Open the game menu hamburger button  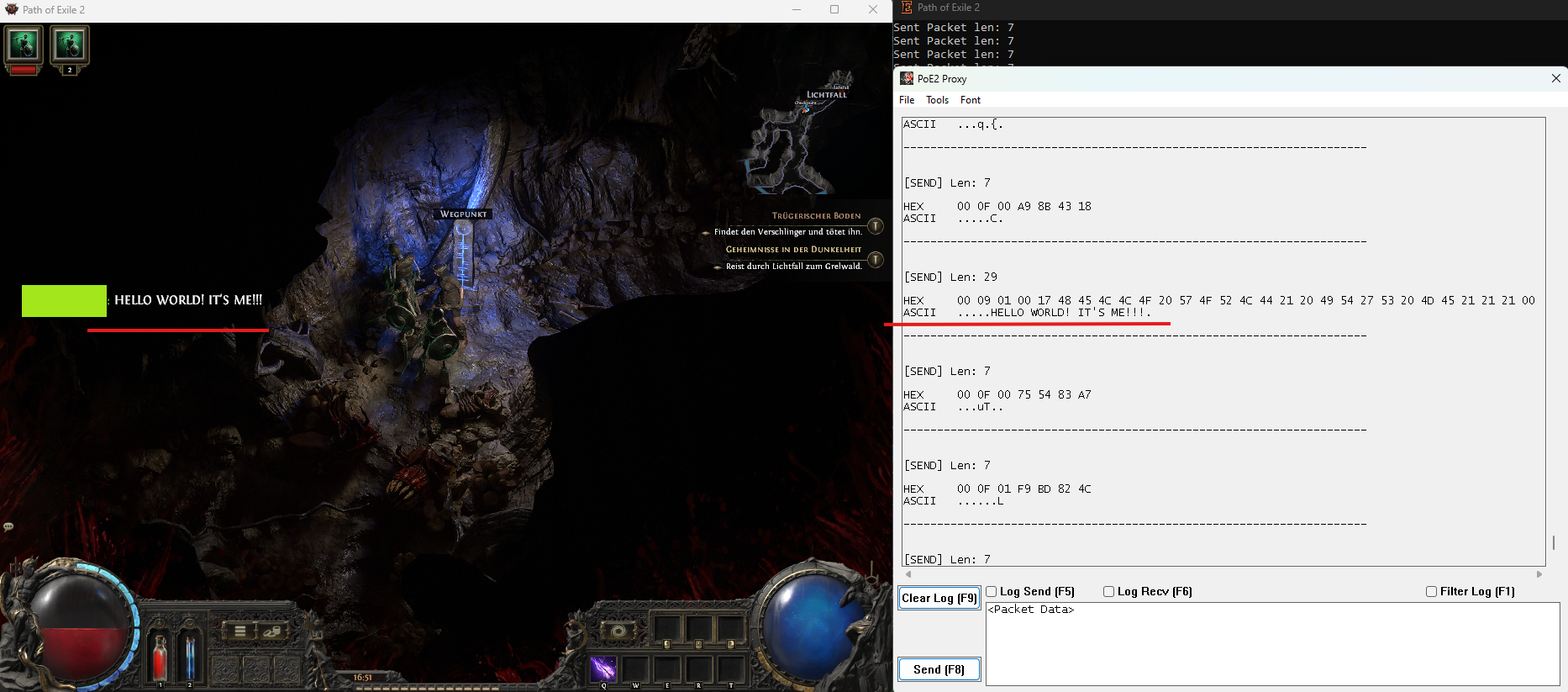[x=239, y=631]
